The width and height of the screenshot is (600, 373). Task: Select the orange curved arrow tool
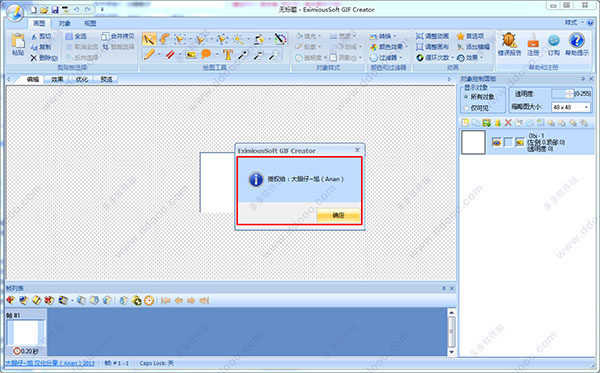coord(165,39)
